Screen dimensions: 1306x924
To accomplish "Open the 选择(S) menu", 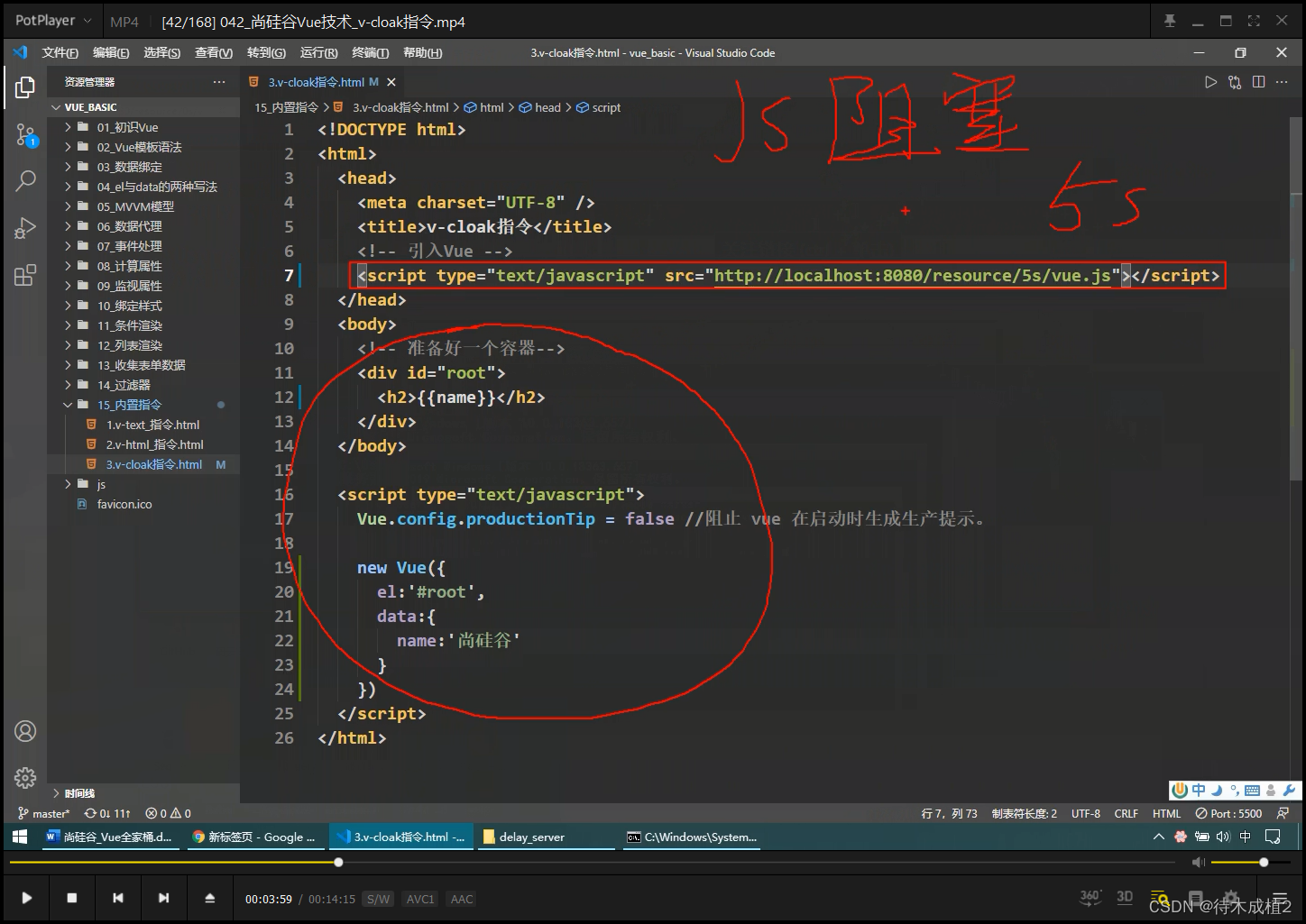I will (x=162, y=53).
